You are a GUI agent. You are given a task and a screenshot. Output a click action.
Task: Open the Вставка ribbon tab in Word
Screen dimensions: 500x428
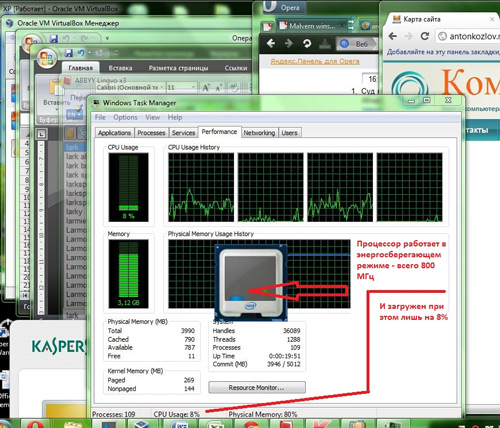tap(120, 68)
